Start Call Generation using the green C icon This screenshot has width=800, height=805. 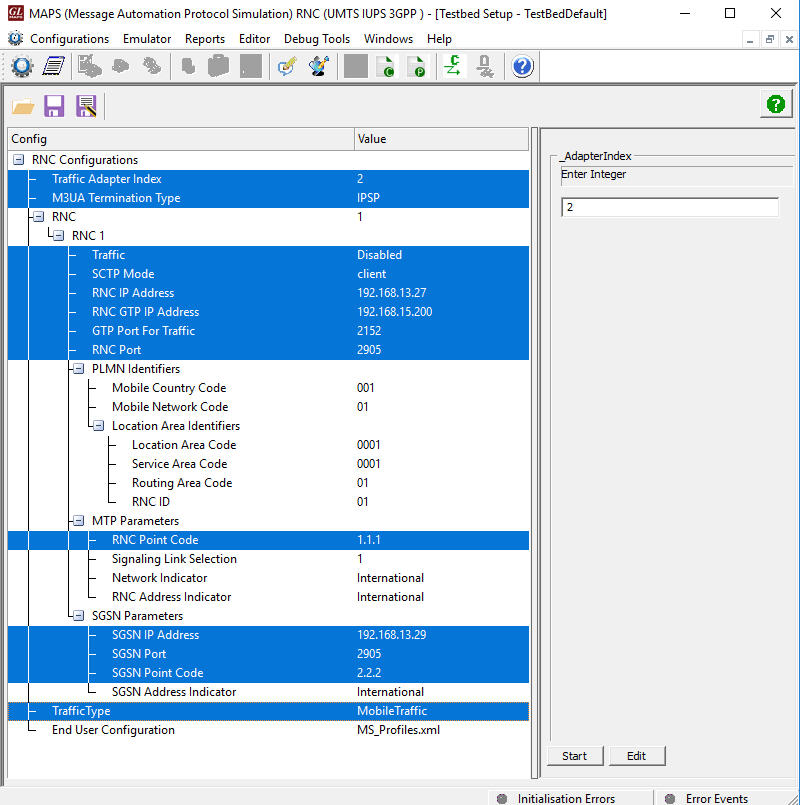(x=386, y=66)
